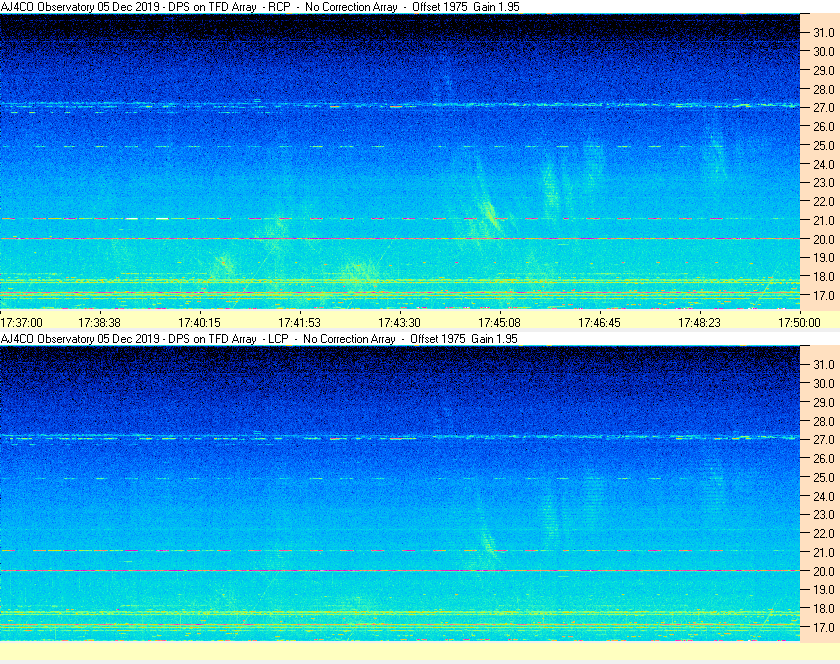
Task: Click the RCP spectrogram title text
Action: pyautogui.click(x=260, y=7)
